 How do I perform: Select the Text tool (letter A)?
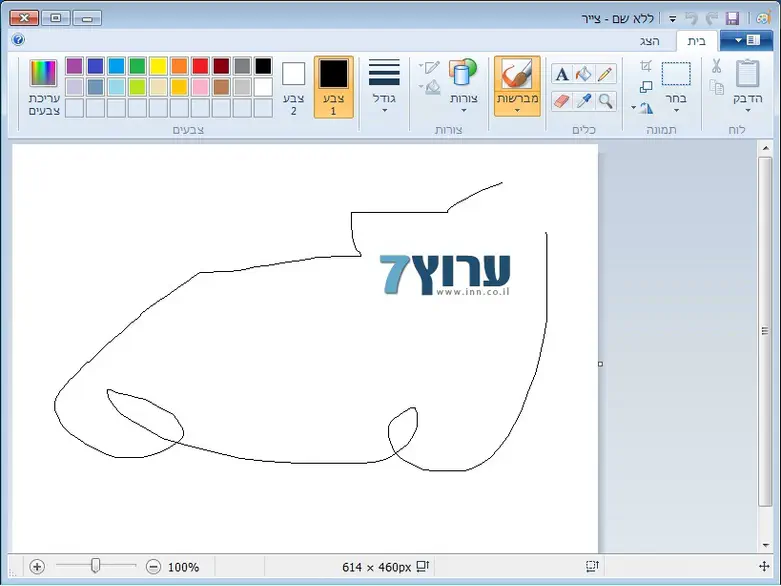[x=561, y=74]
